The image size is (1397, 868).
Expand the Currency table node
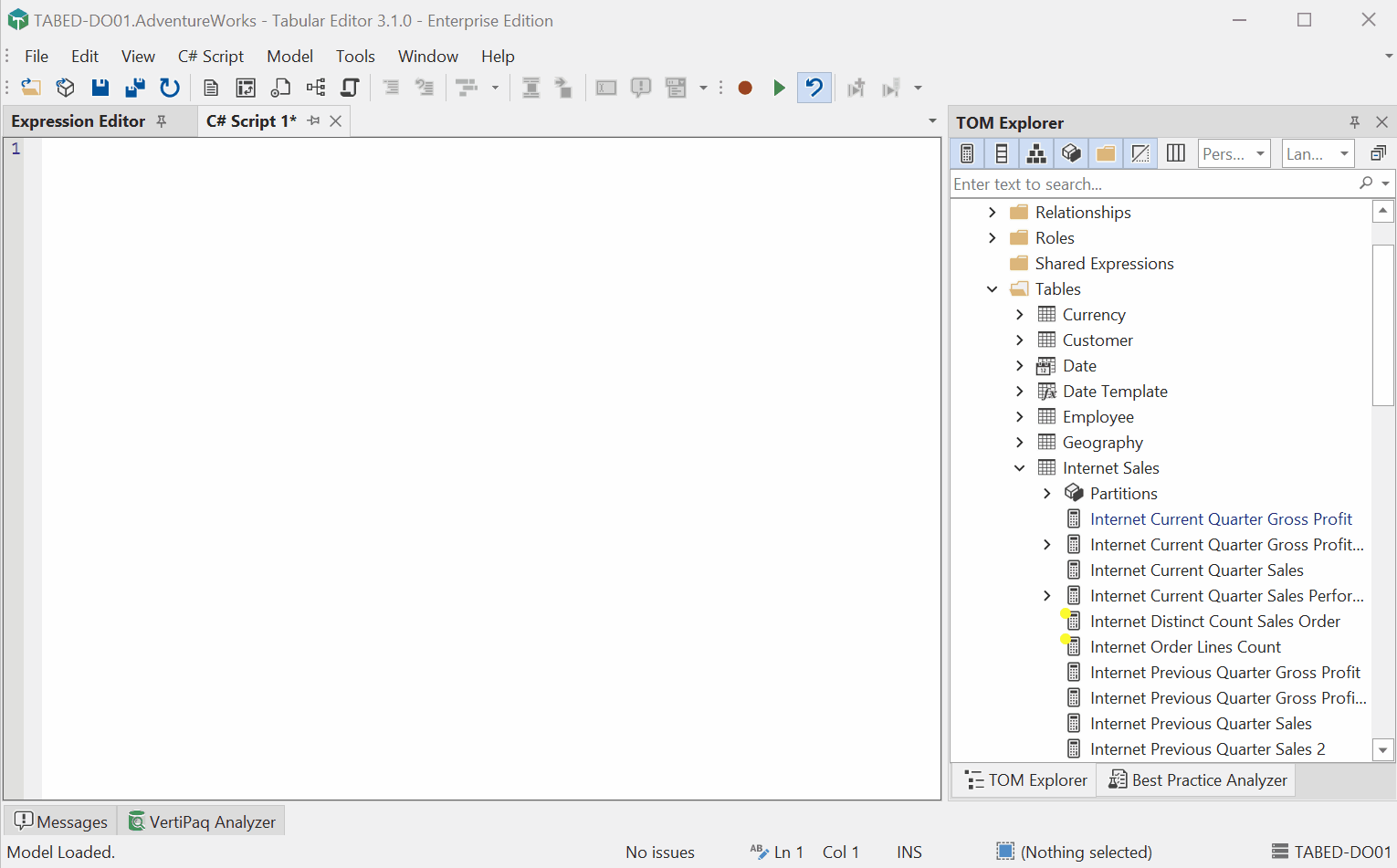click(x=1020, y=314)
